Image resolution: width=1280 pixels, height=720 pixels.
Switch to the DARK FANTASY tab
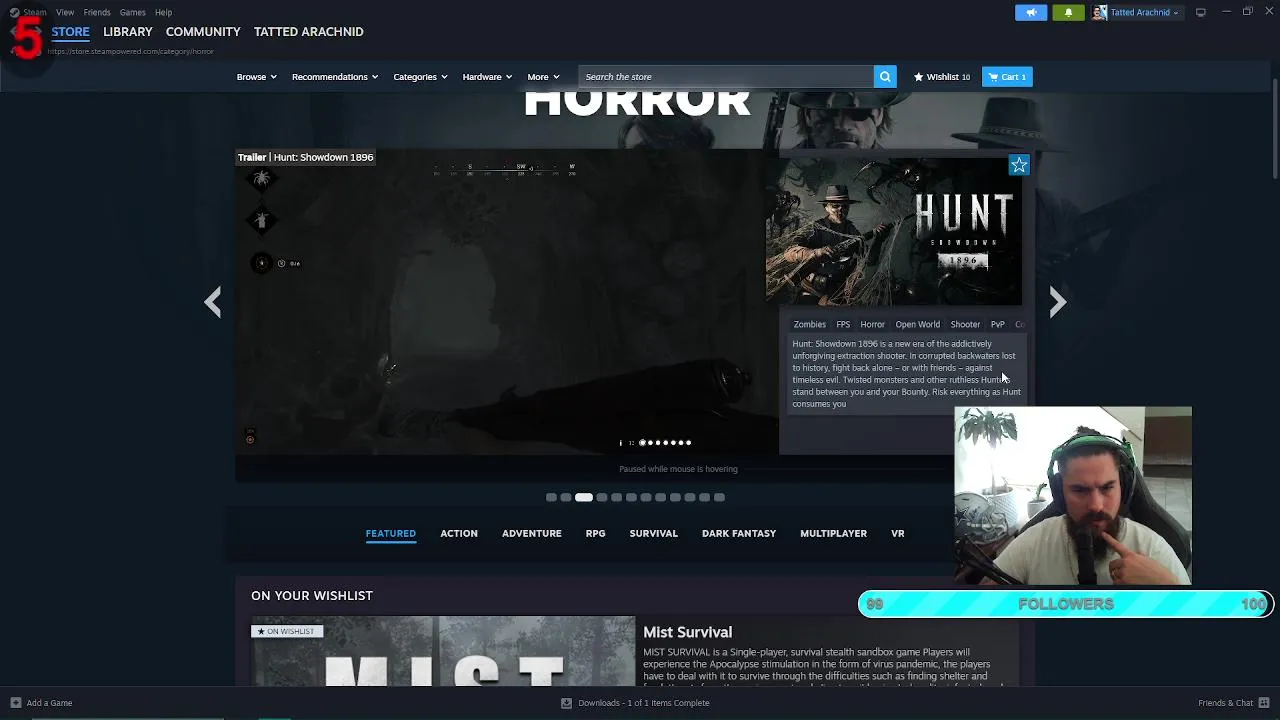pos(739,533)
